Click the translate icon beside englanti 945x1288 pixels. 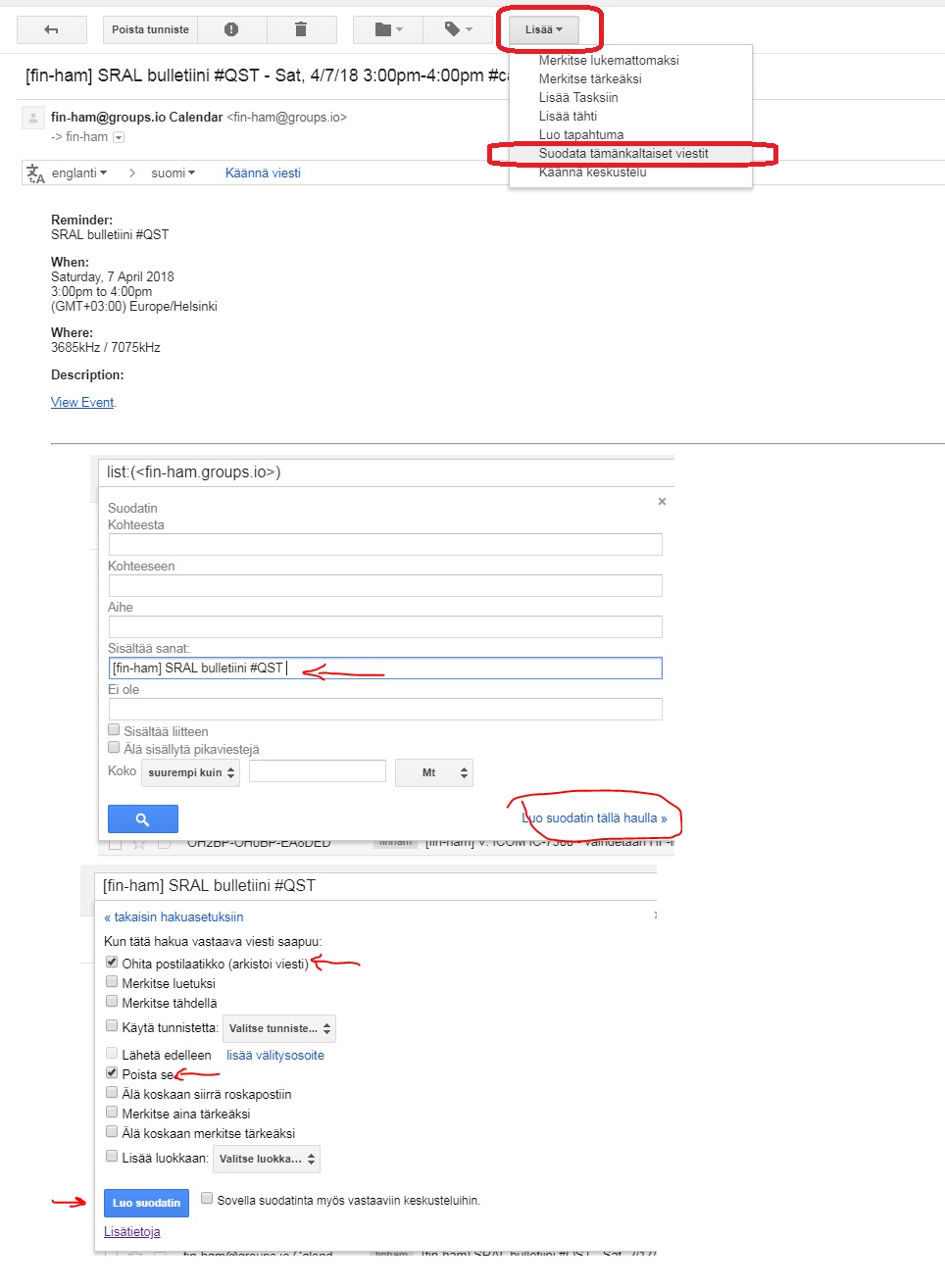pos(35,173)
